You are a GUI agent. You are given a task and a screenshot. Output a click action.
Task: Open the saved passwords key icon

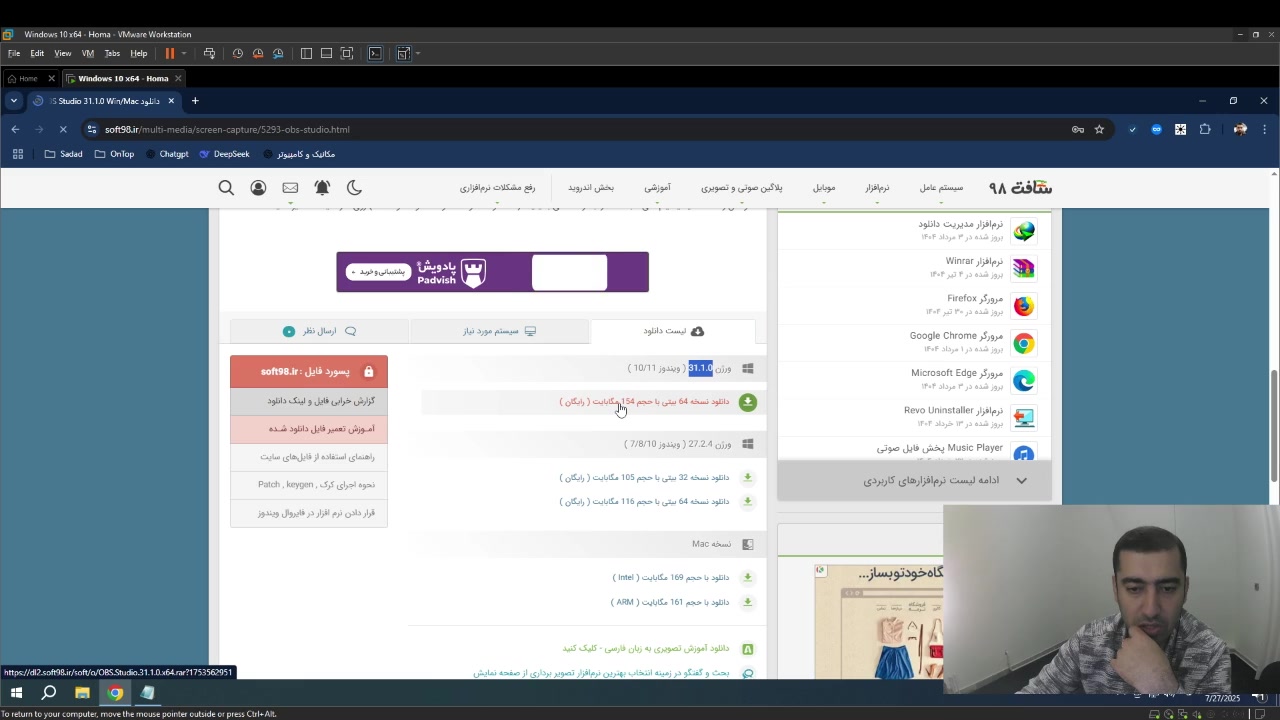1078,129
